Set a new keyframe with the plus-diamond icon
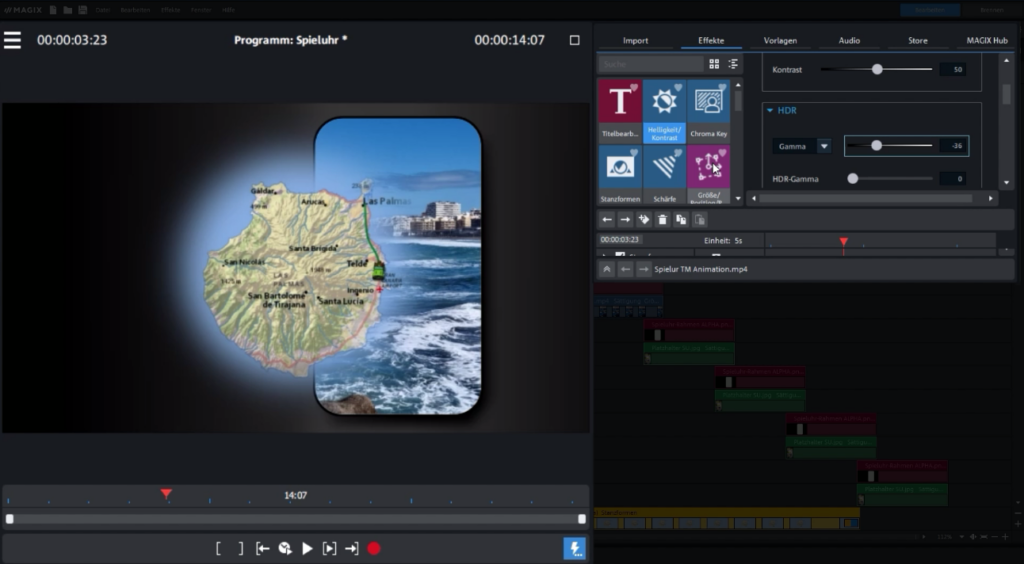The height and width of the screenshot is (564, 1024). 644,220
